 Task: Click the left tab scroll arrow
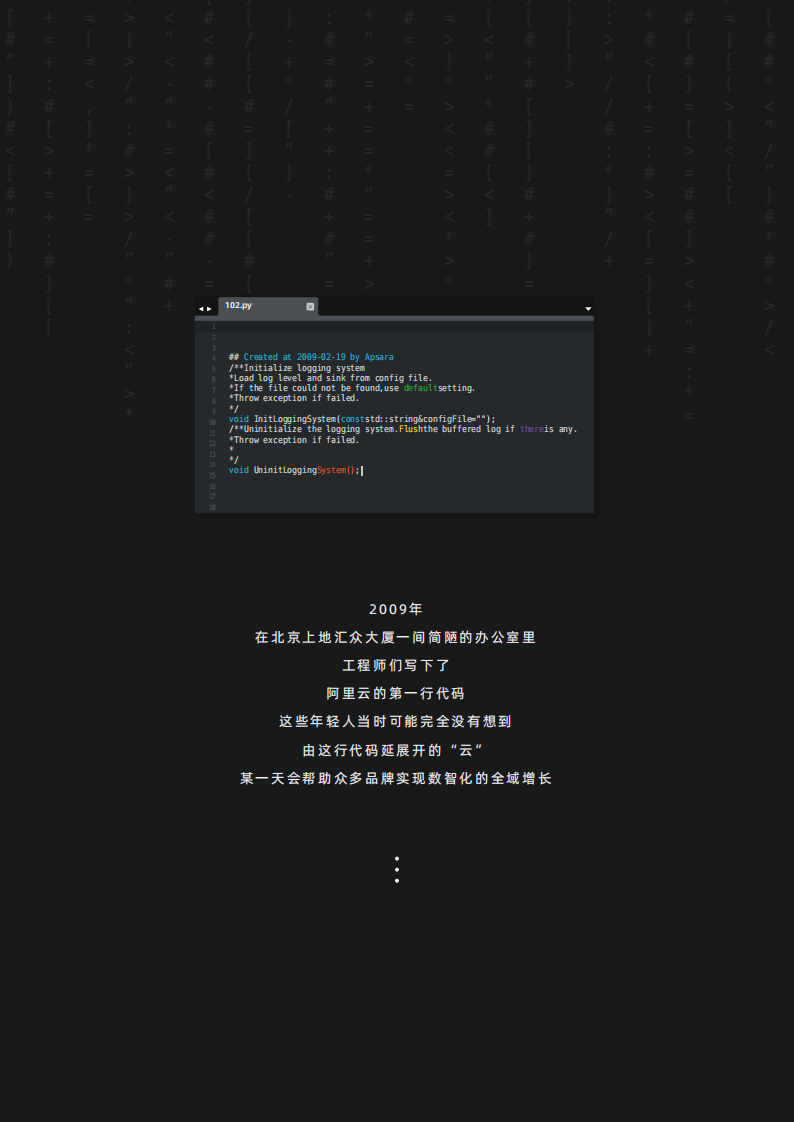[x=200, y=309]
